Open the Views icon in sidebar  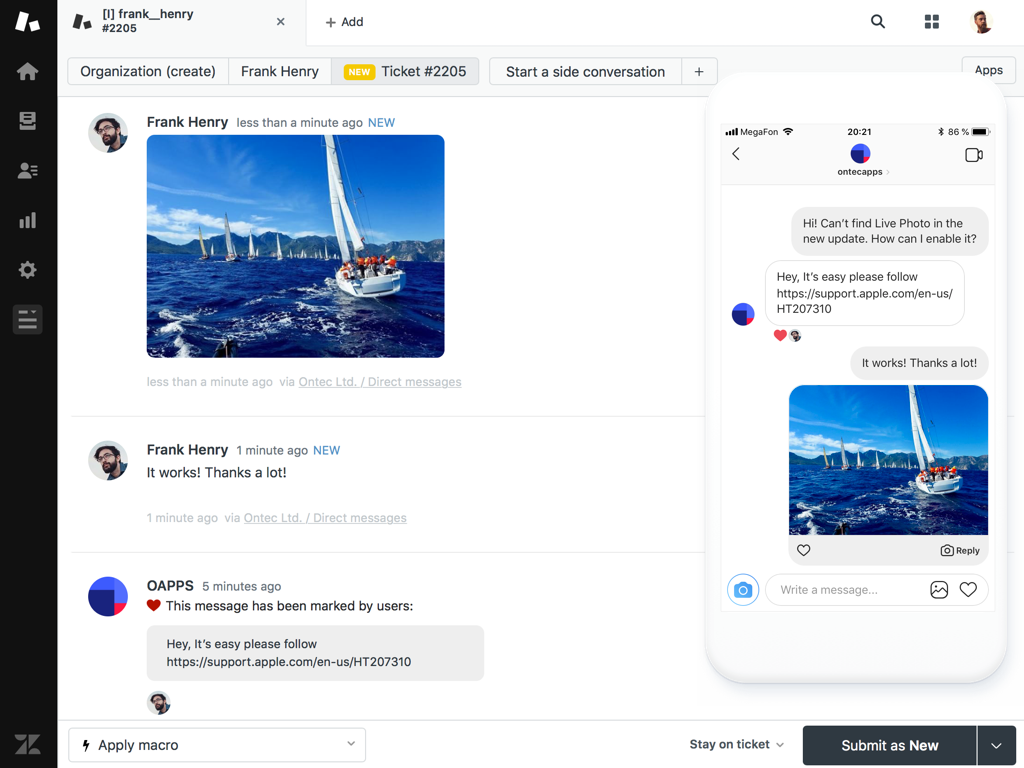click(x=28, y=121)
